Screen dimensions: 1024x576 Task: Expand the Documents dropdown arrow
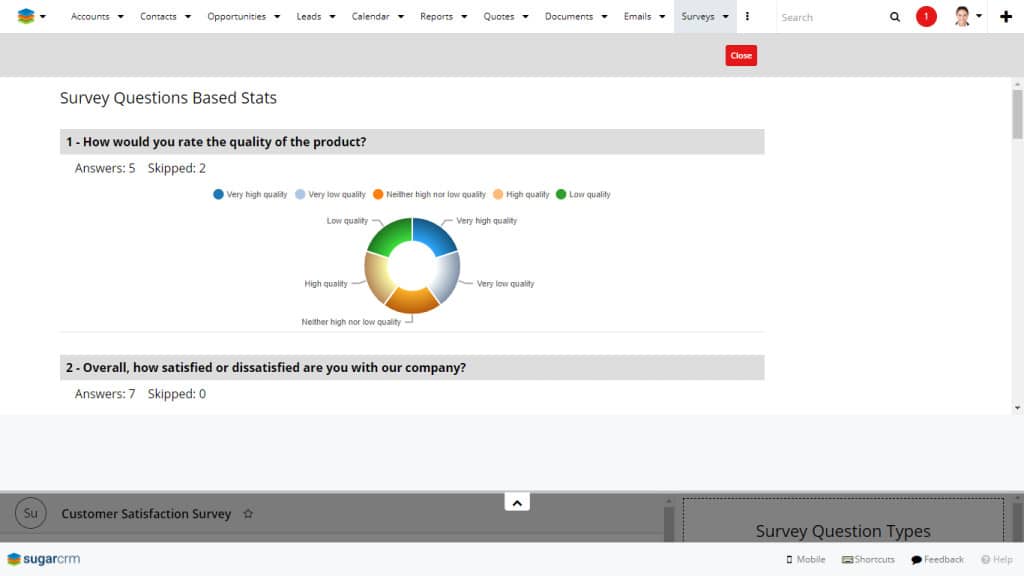point(605,16)
